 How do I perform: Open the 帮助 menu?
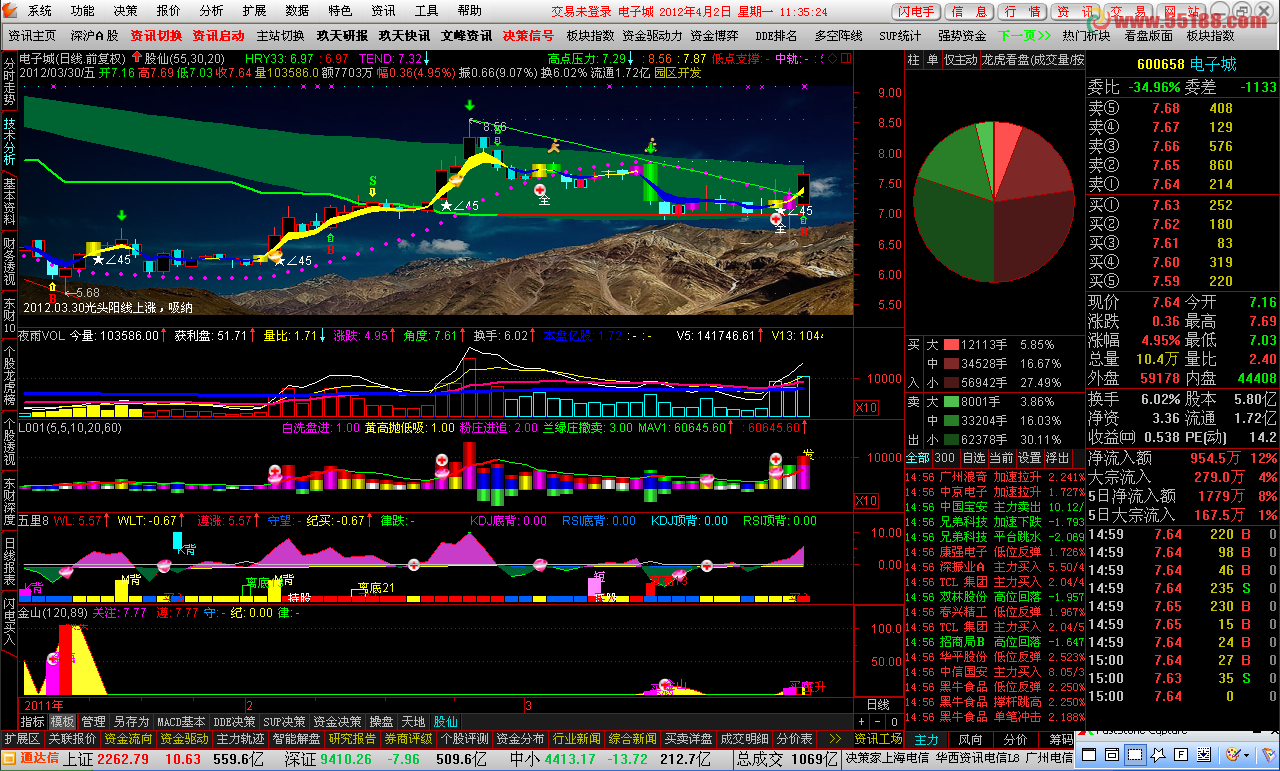click(x=469, y=11)
